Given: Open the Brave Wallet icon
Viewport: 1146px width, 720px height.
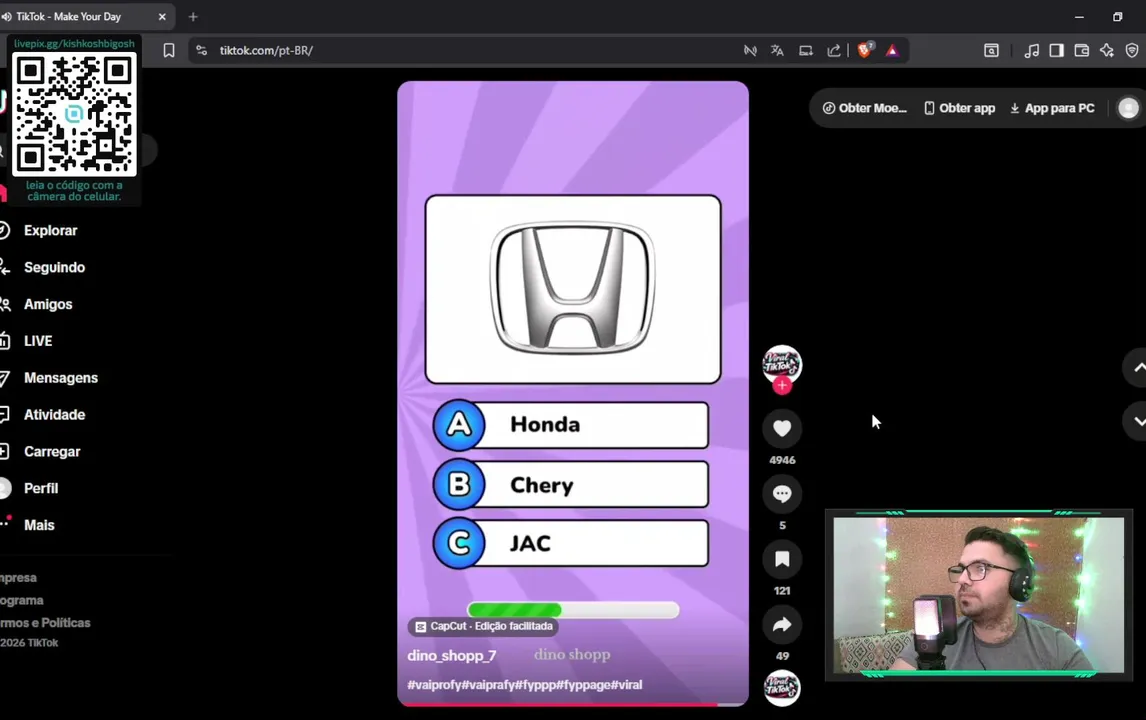Looking at the screenshot, I should click(x=1082, y=50).
